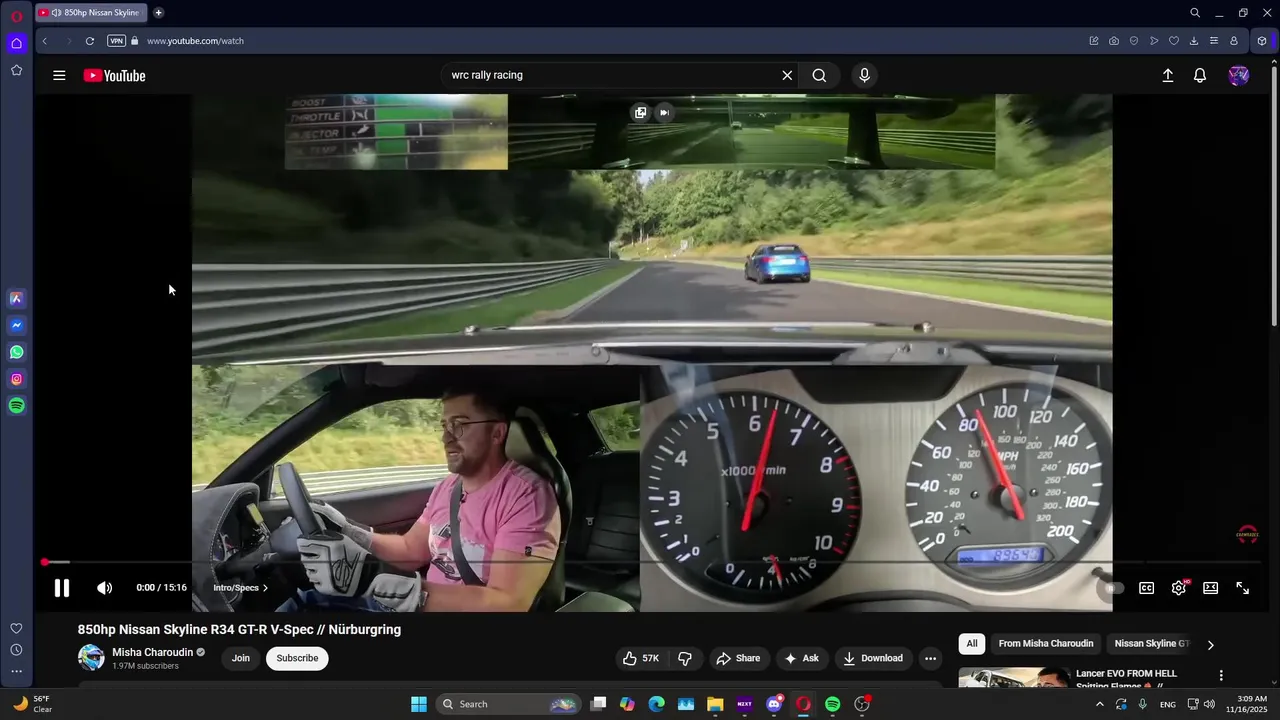This screenshot has height=720, width=1280.
Task: Open player settings gear
Action: click(x=1179, y=588)
